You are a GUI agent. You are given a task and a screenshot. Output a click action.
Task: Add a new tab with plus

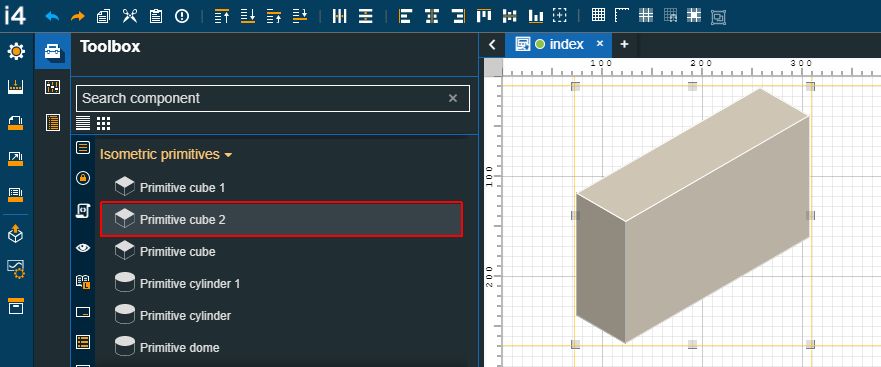coord(624,44)
